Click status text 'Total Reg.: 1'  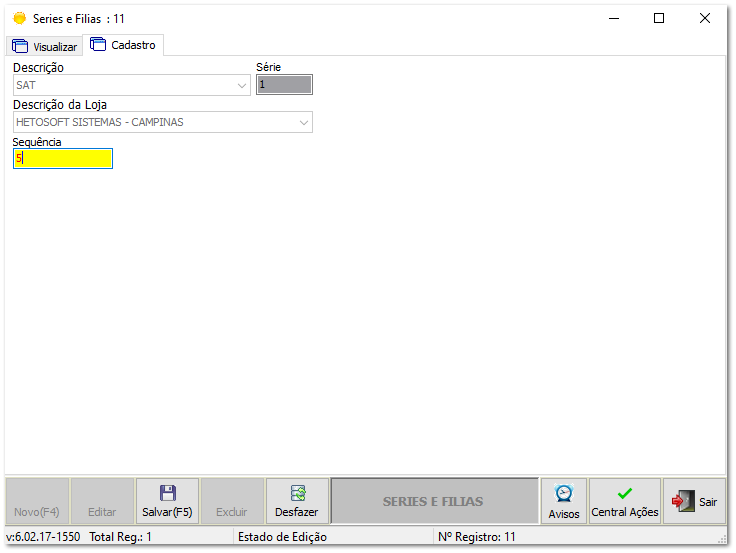pyautogui.click(x=120, y=537)
